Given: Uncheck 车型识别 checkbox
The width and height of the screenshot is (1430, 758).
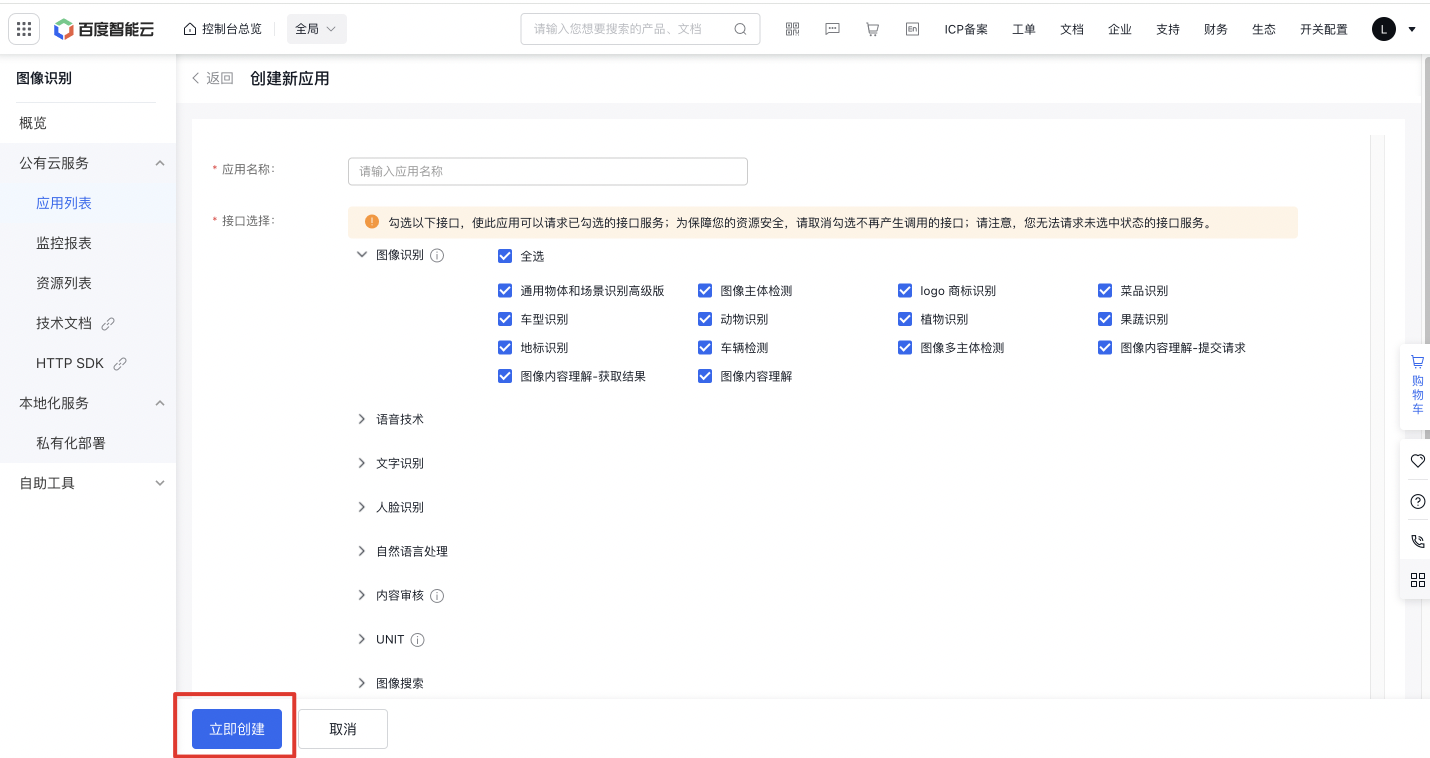Looking at the screenshot, I should coord(505,319).
